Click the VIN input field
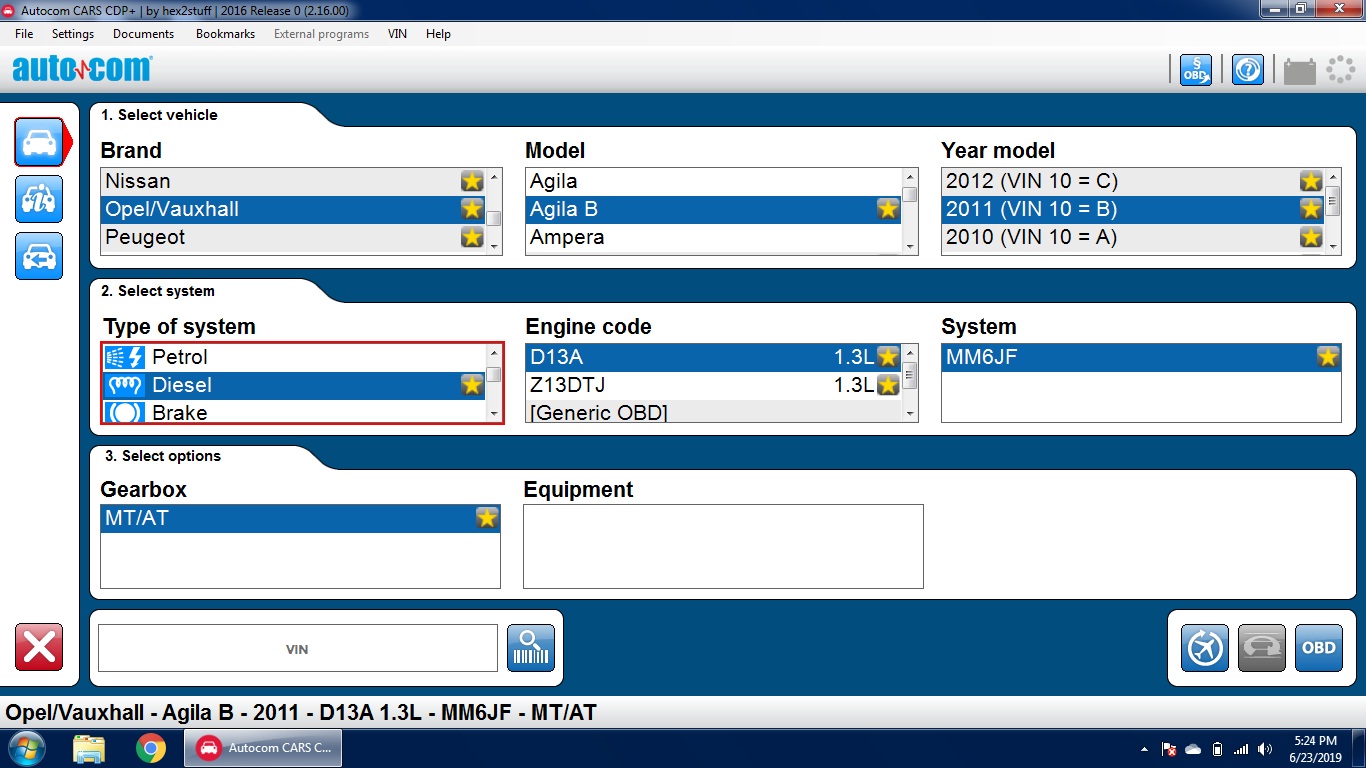This screenshot has height=768, width=1366. (x=297, y=648)
